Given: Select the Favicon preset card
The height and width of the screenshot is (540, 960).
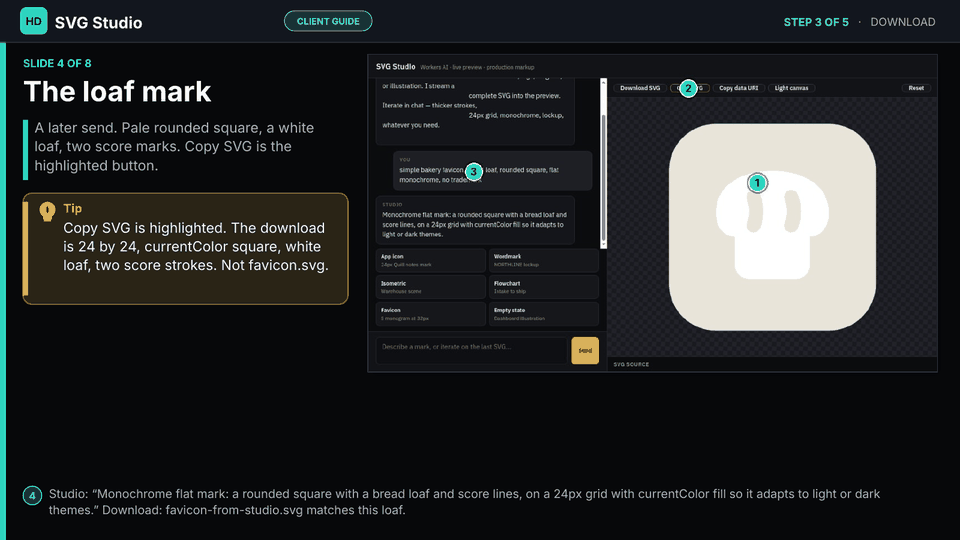Looking at the screenshot, I should coord(430,314).
